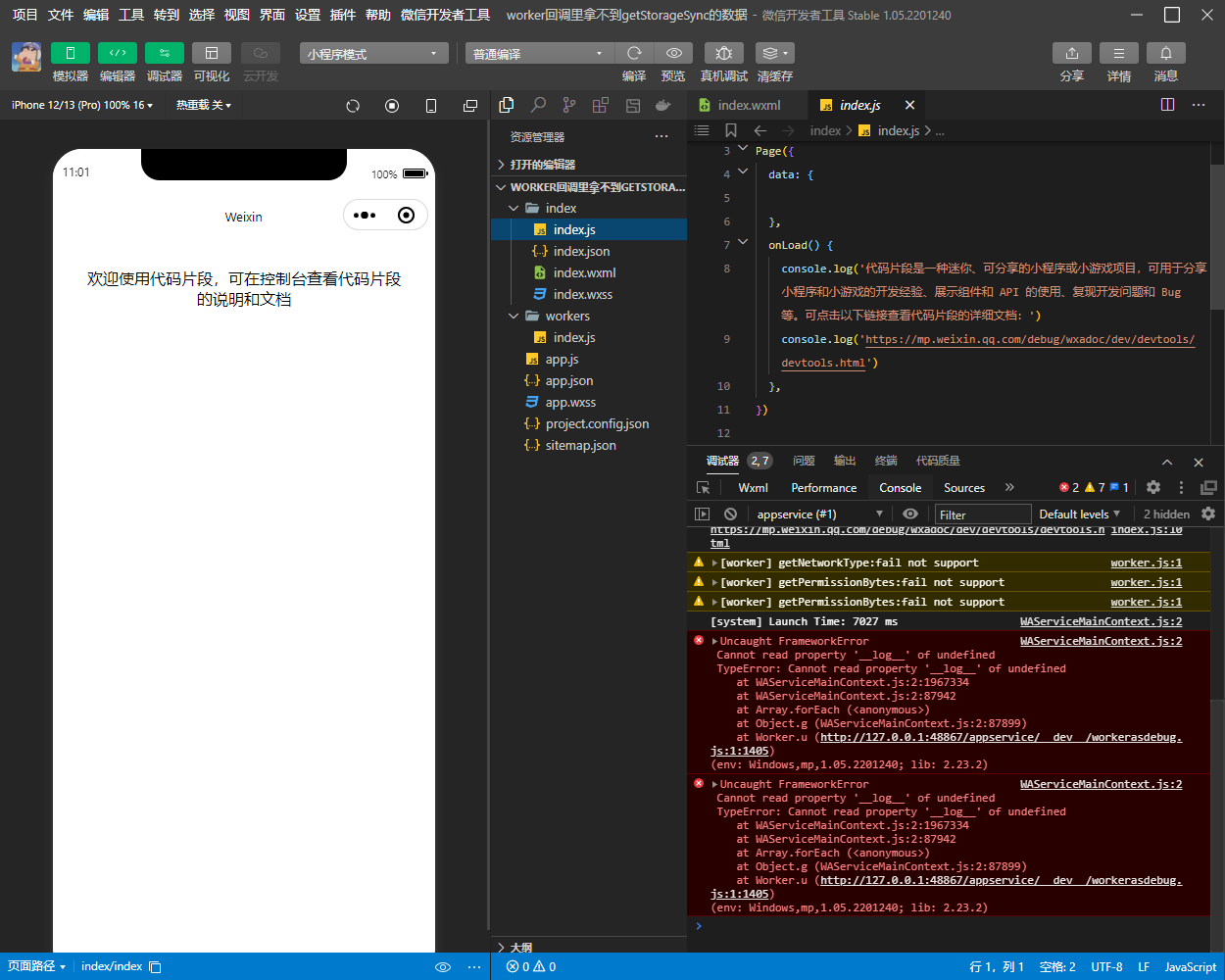This screenshot has width=1225, height=980.
Task: Click the editor bookmark icon
Action: click(x=731, y=130)
